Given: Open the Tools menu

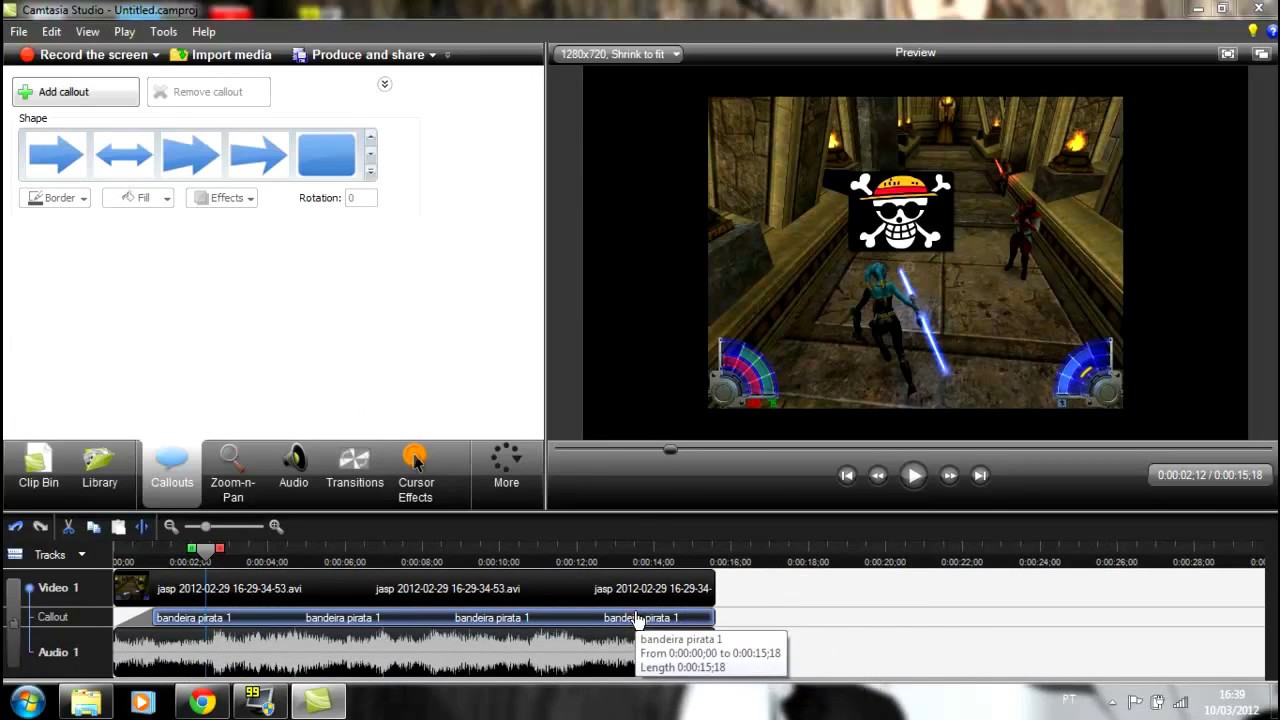Looking at the screenshot, I should point(164,32).
